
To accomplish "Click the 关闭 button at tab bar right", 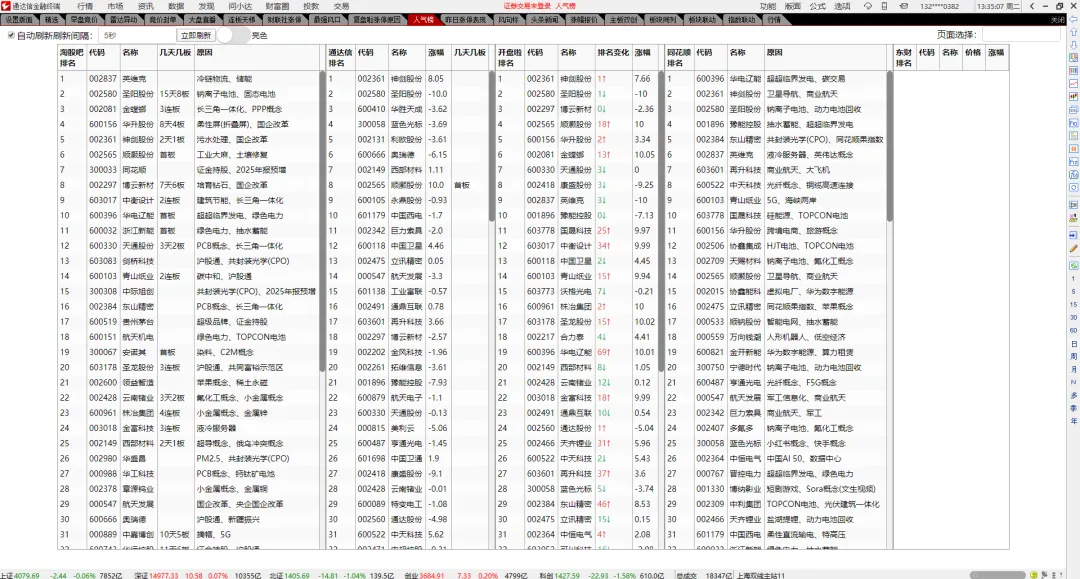I will tap(1057, 20).
